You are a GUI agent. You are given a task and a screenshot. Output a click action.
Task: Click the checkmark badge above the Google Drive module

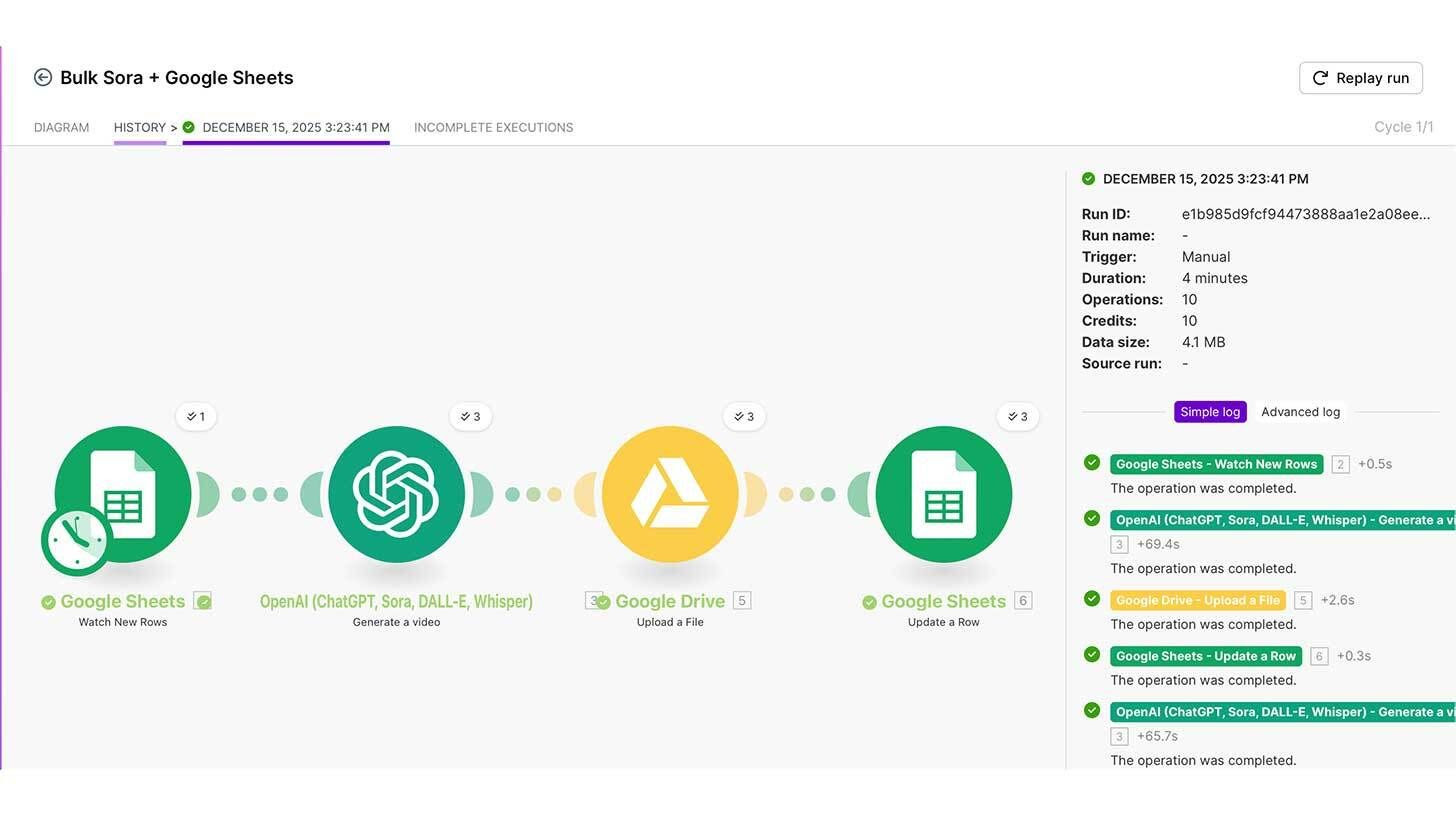click(744, 416)
